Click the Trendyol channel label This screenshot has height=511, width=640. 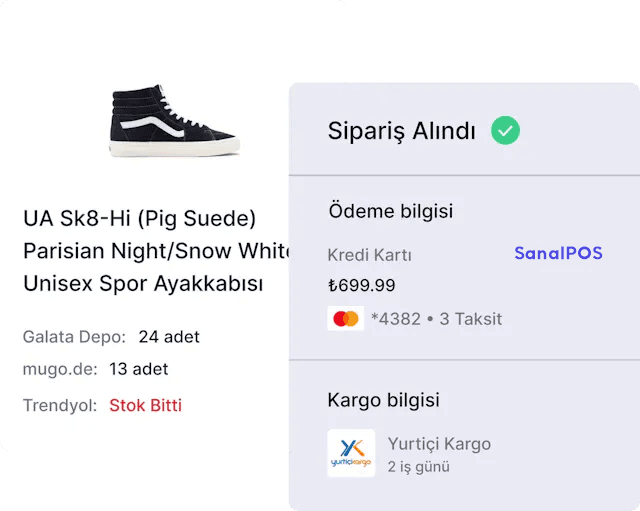[x=60, y=405]
